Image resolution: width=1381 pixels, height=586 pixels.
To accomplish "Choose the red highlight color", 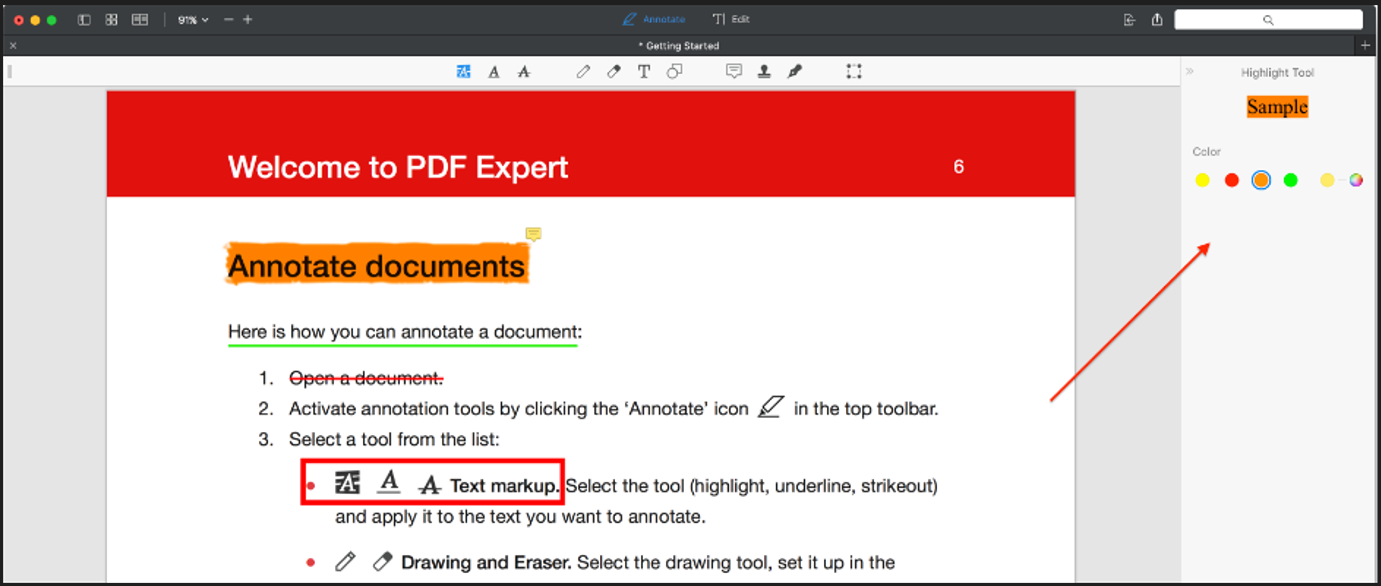I will pyautogui.click(x=1232, y=180).
